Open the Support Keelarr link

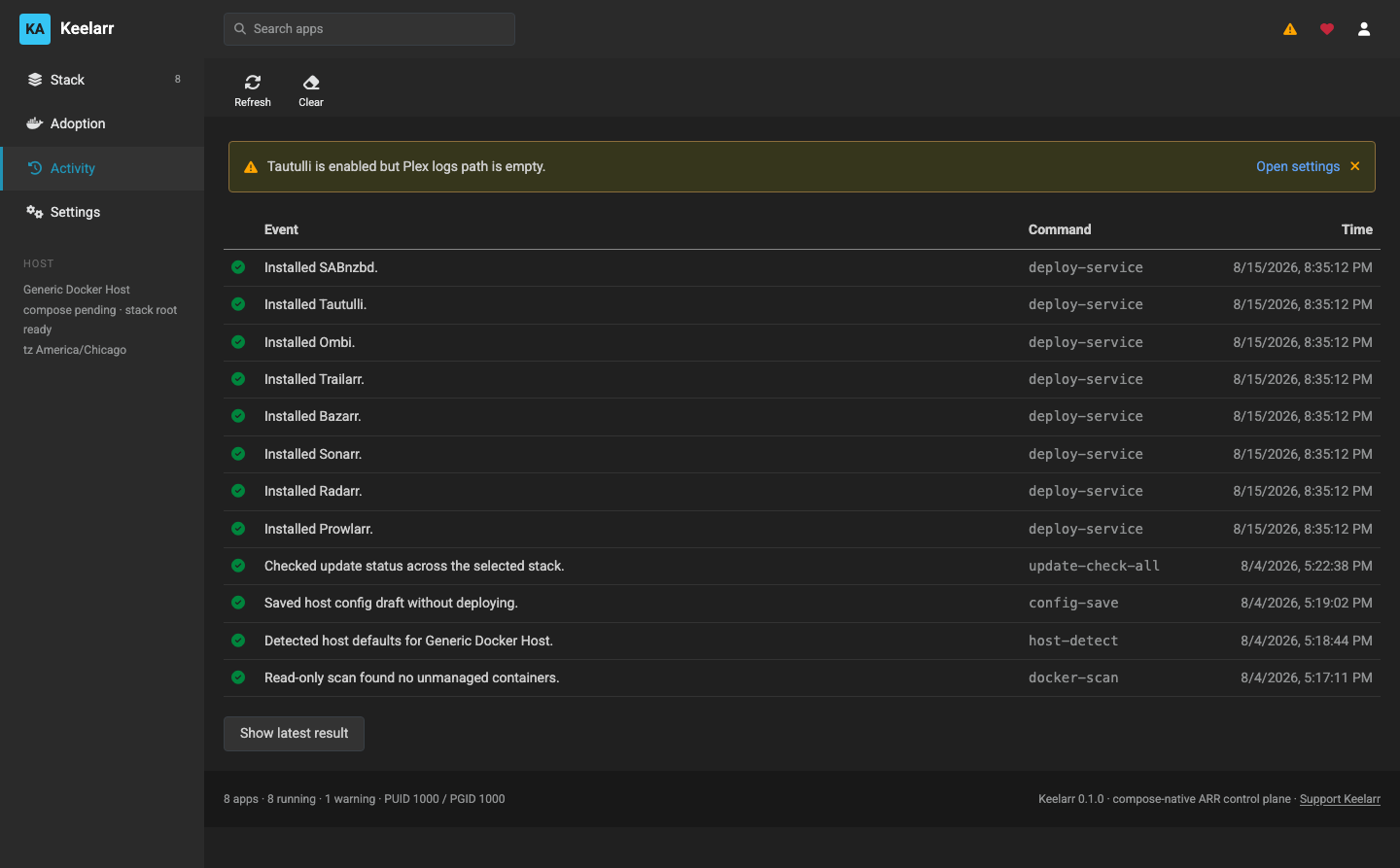(x=1340, y=799)
